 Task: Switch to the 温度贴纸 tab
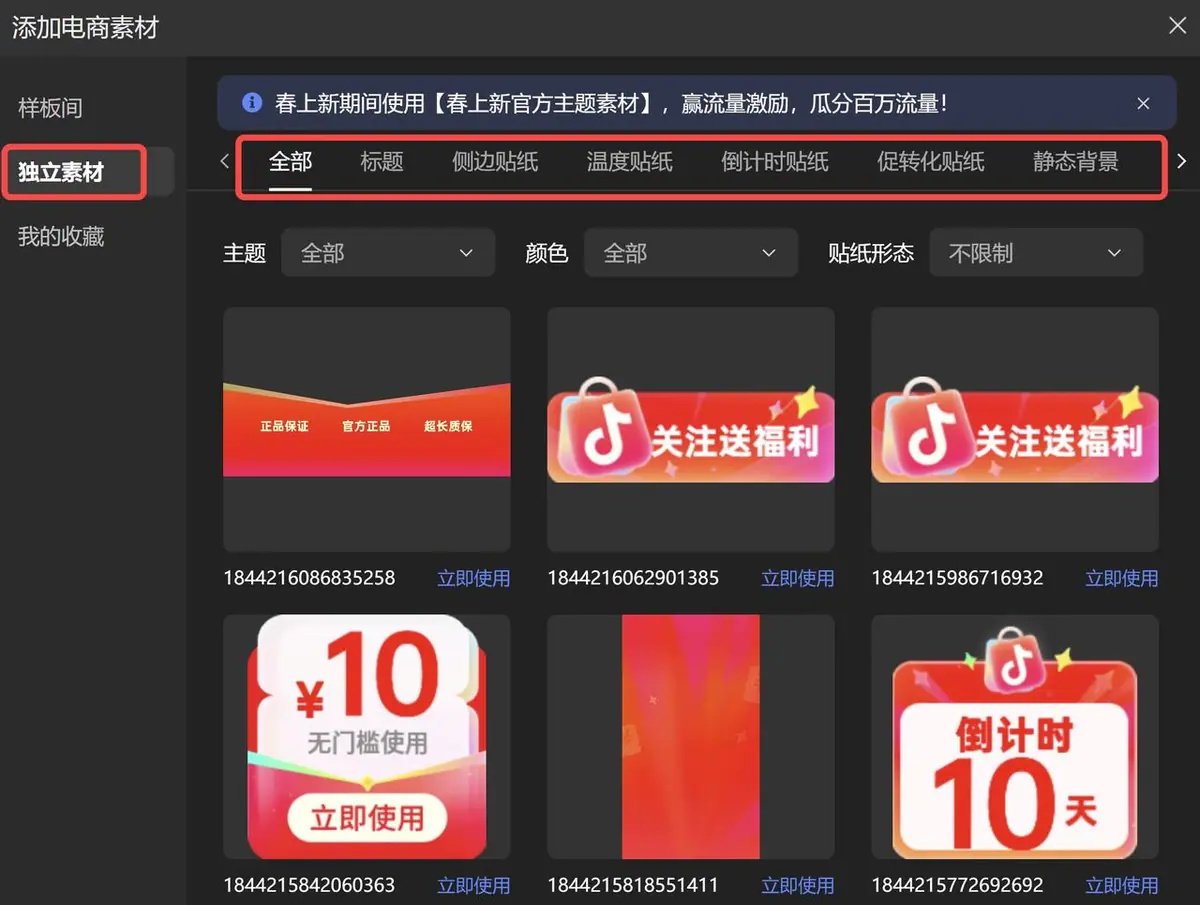click(630, 161)
